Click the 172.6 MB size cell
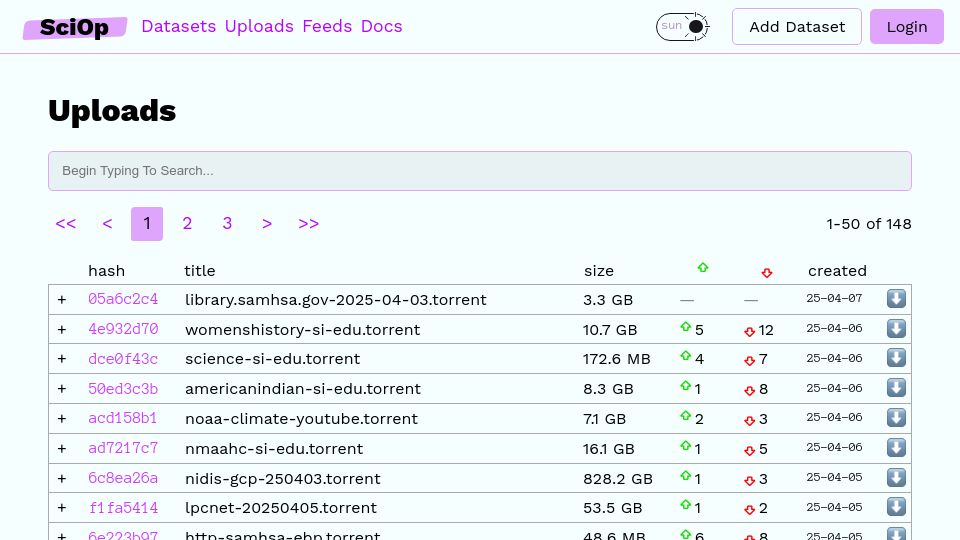This screenshot has height=540, width=960. 617,359
